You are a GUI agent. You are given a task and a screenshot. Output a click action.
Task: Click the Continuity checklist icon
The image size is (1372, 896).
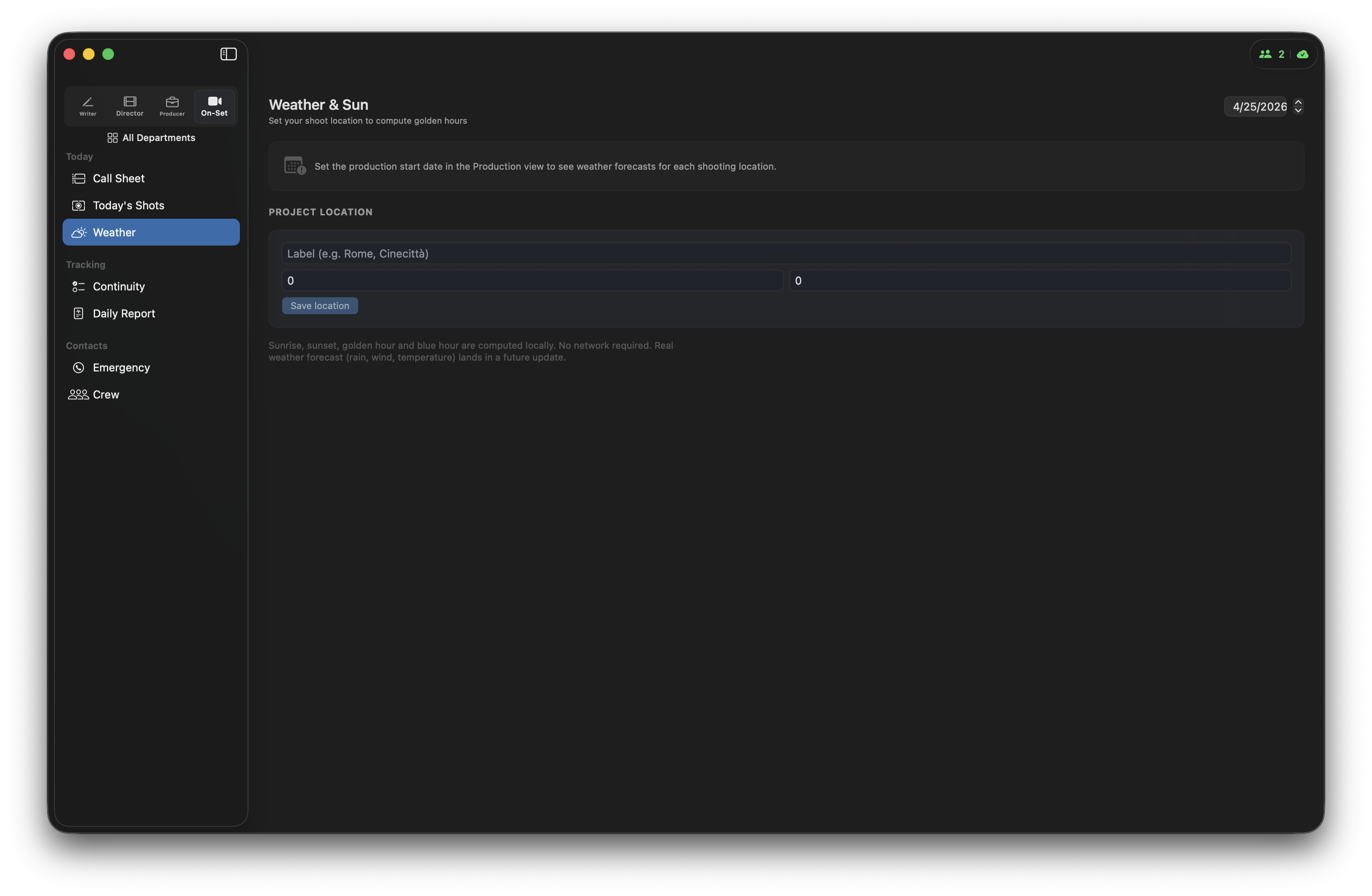[x=79, y=287]
